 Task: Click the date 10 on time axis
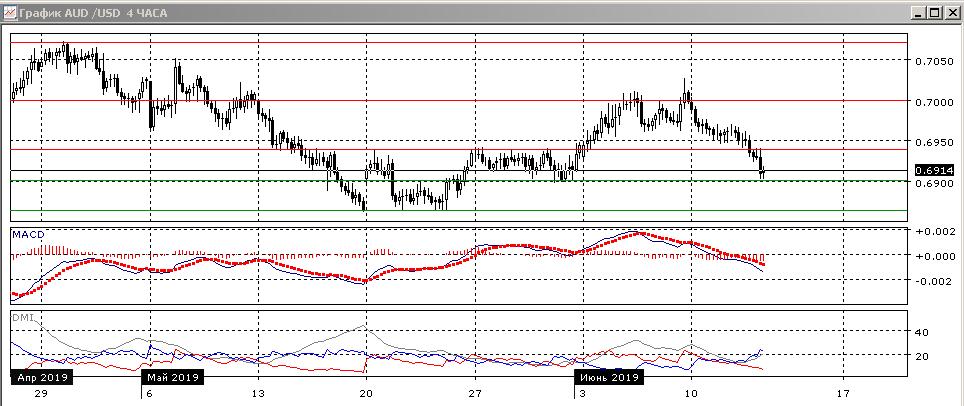(690, 393)
